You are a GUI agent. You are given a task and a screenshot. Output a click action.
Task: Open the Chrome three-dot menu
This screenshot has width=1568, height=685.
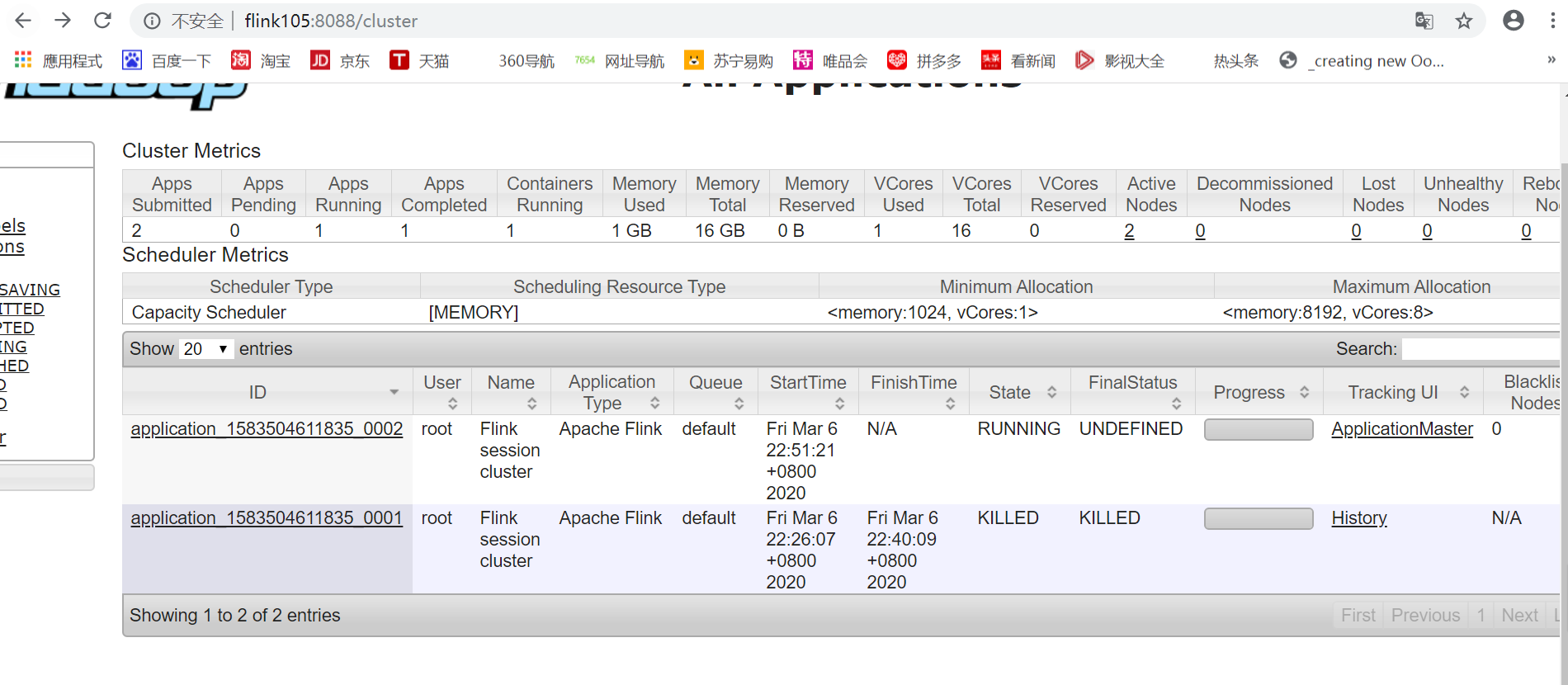(1552, 21)
